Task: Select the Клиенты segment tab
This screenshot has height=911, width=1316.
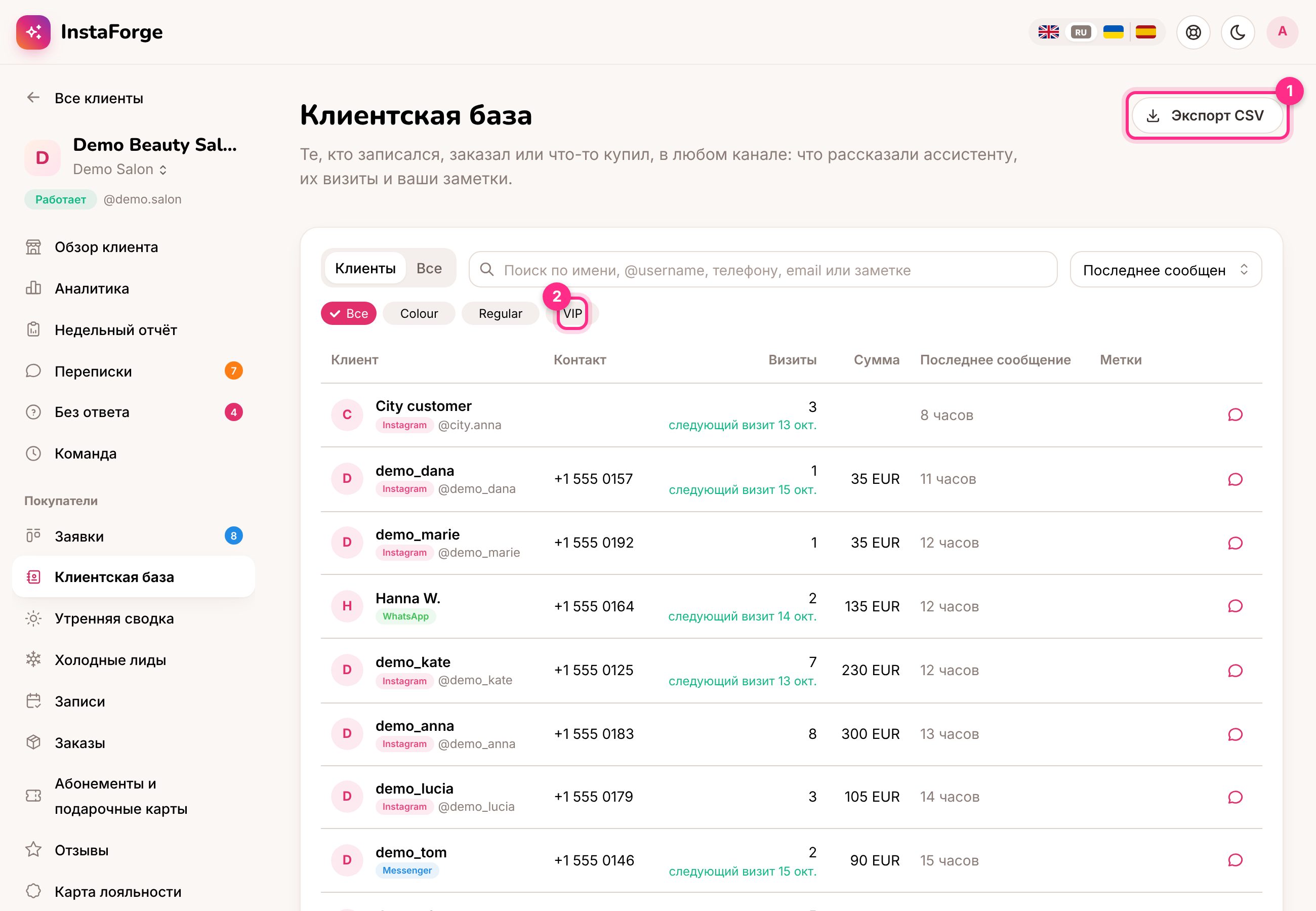Action: (x=365, y=268)
